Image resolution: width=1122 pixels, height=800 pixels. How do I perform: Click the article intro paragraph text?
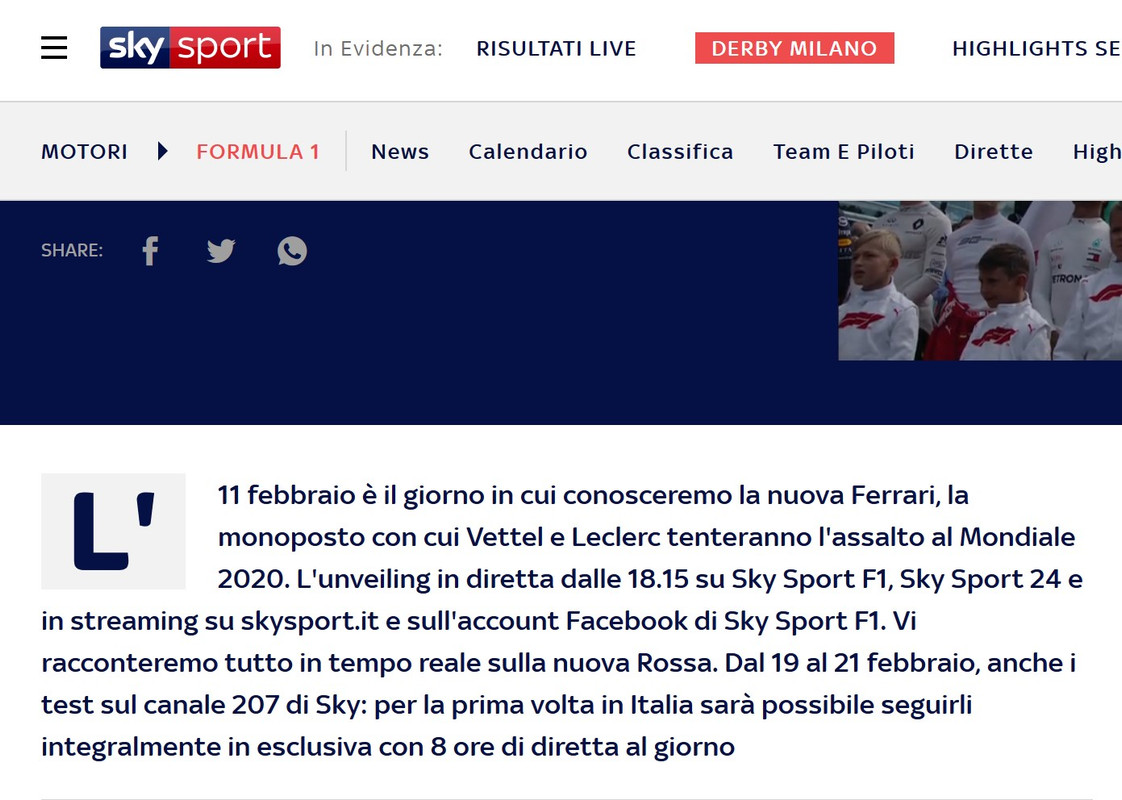click(x=562, y=620)
